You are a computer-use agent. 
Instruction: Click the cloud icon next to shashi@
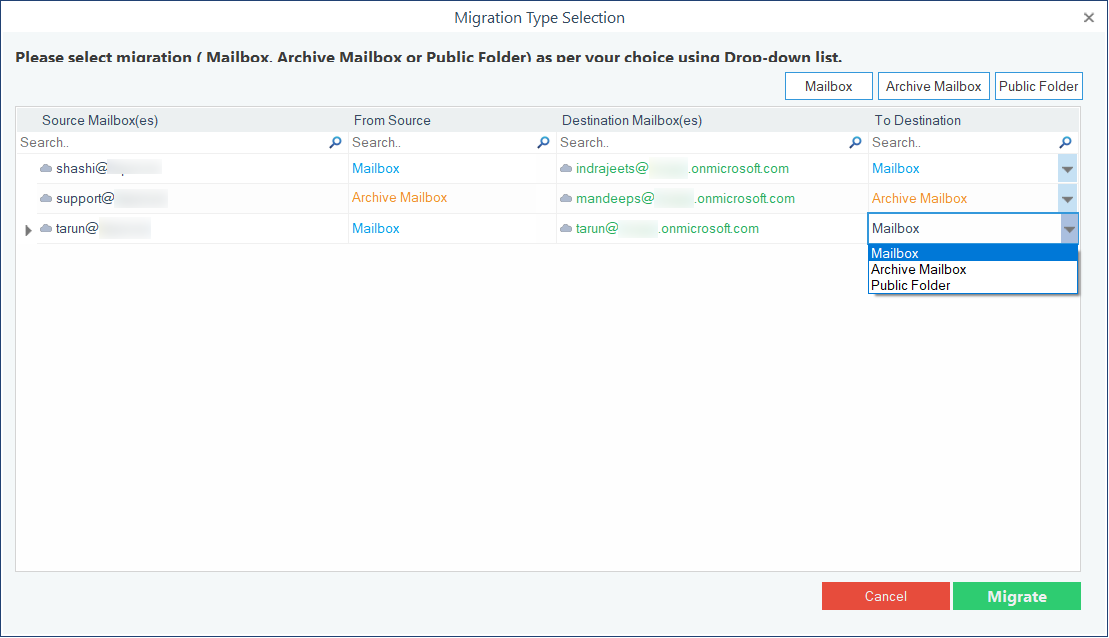pyautogui.click(x=46, y=168)
